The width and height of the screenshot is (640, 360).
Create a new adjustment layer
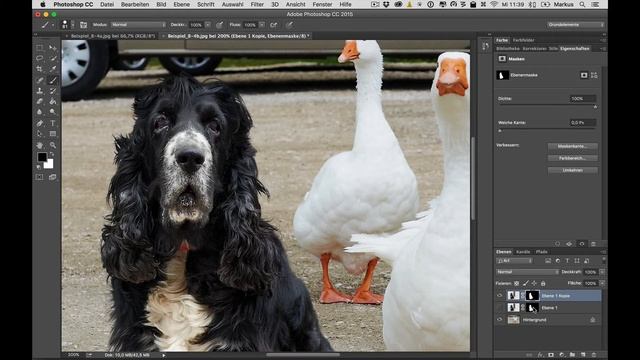pyautogui.click(x=562, y=355)
